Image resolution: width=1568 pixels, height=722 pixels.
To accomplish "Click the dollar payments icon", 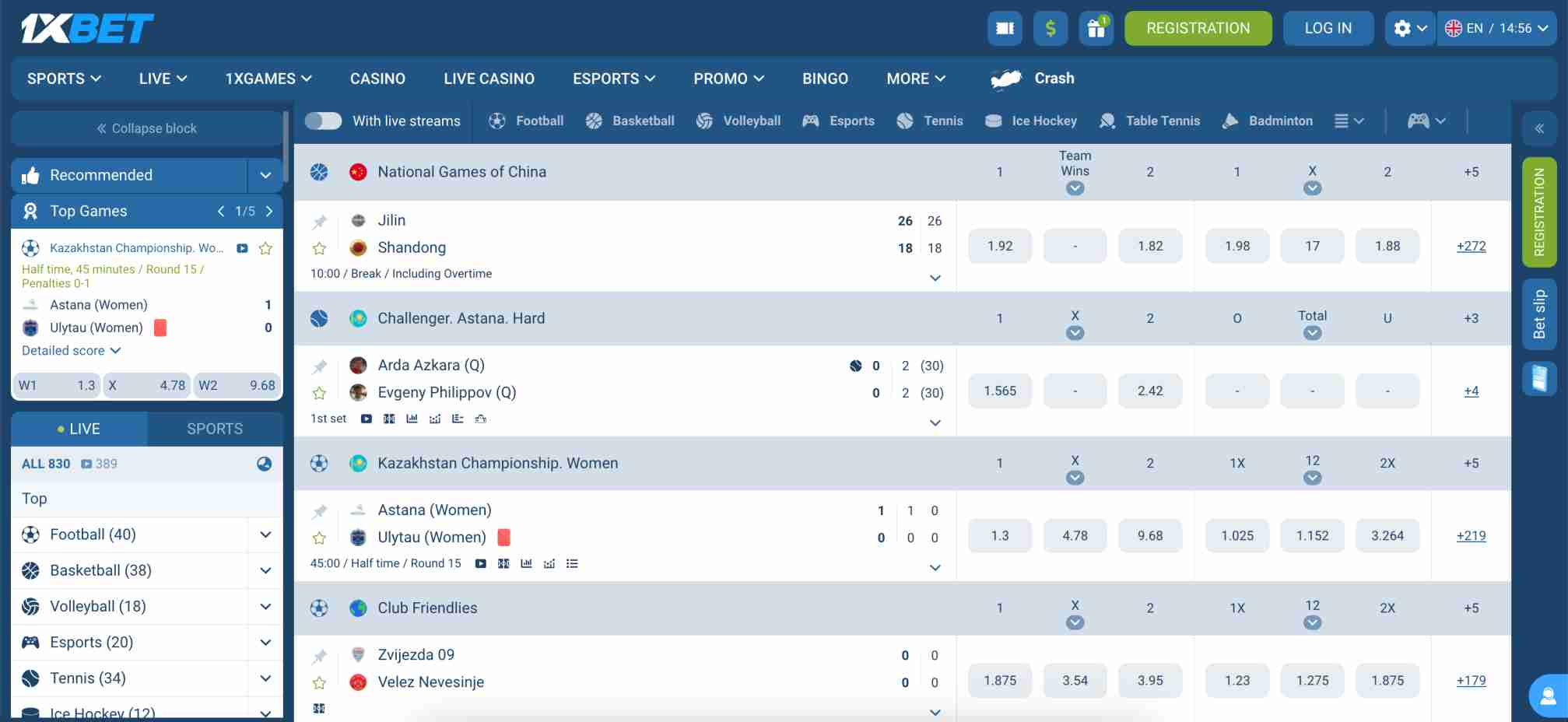I will pyautogui.click(x=1051, y=28).
